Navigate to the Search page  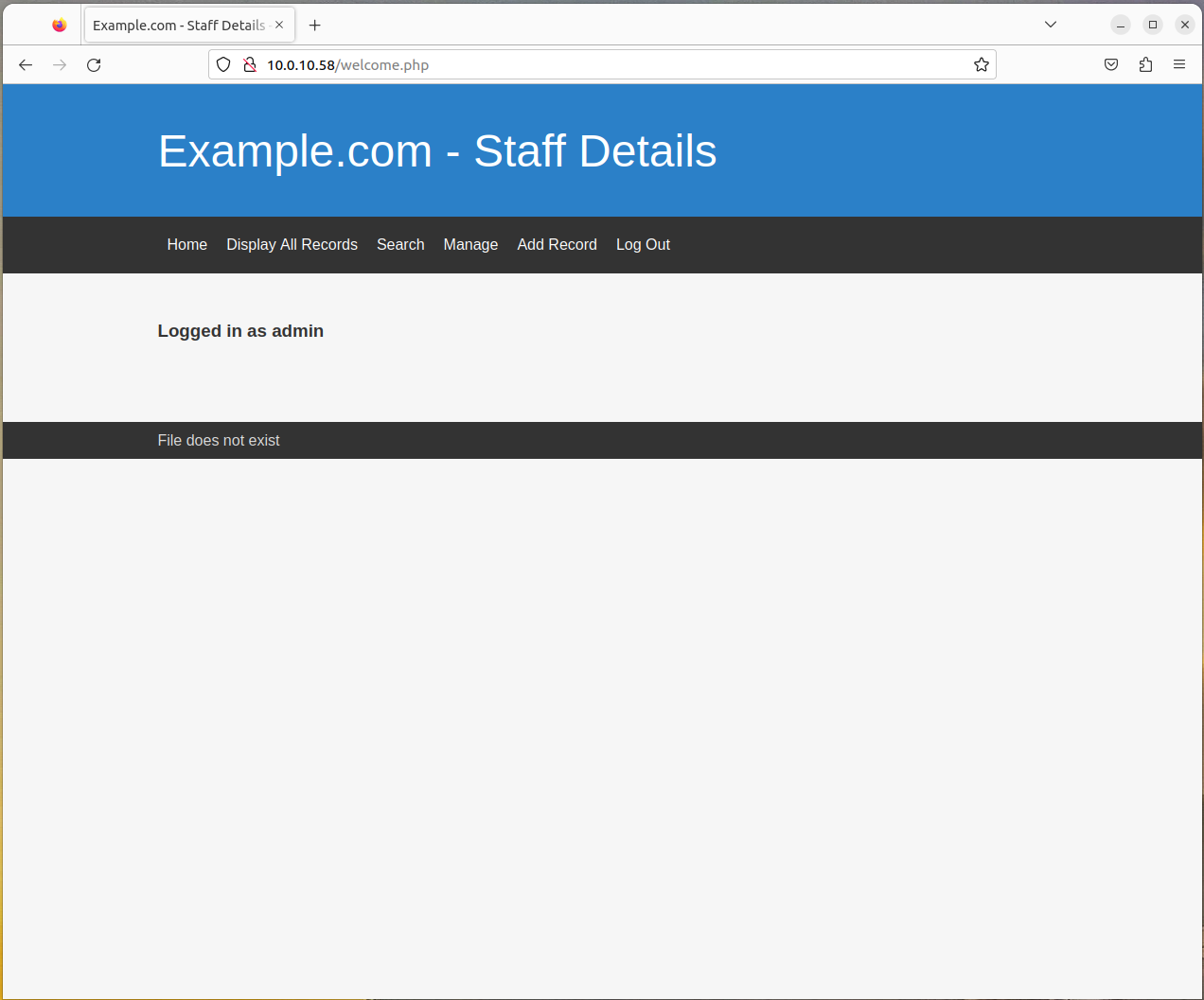pos(400,245)
